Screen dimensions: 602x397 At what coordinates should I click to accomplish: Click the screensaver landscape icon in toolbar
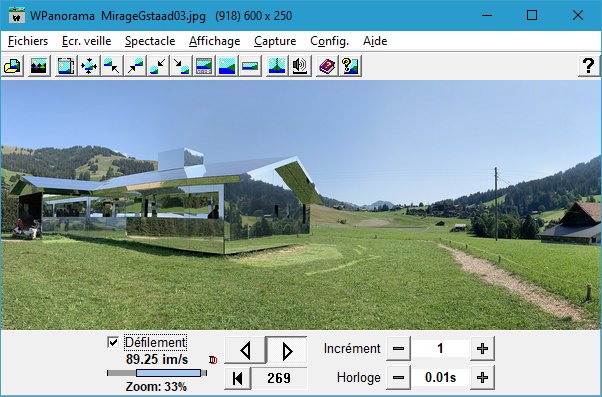[x=39, y=66]
